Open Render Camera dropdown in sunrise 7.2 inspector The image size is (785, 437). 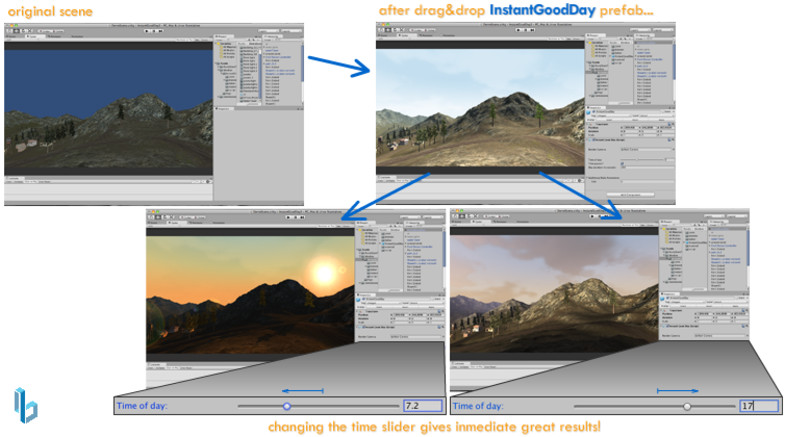tap(416, 337)
